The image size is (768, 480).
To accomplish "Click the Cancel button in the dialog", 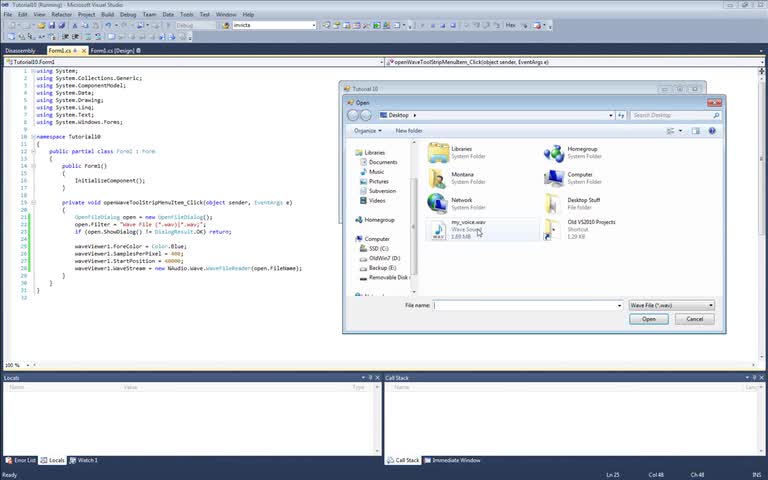I will click(x=694, y=319).
